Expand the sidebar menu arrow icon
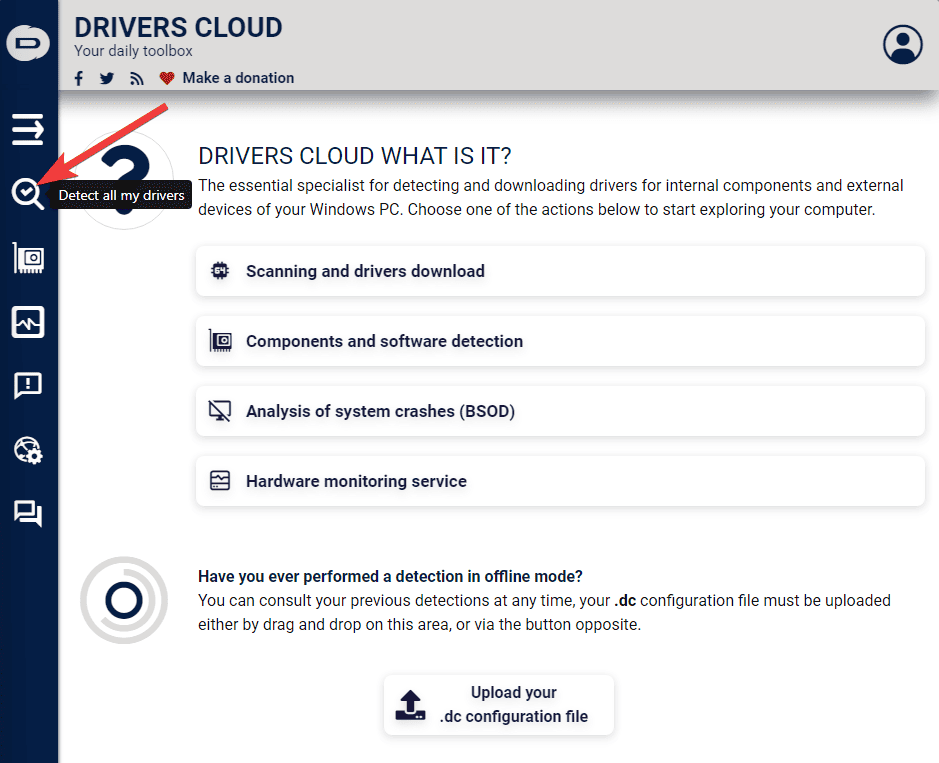Image resolution: width=939 pixels, height=763 pixels. 28,129
